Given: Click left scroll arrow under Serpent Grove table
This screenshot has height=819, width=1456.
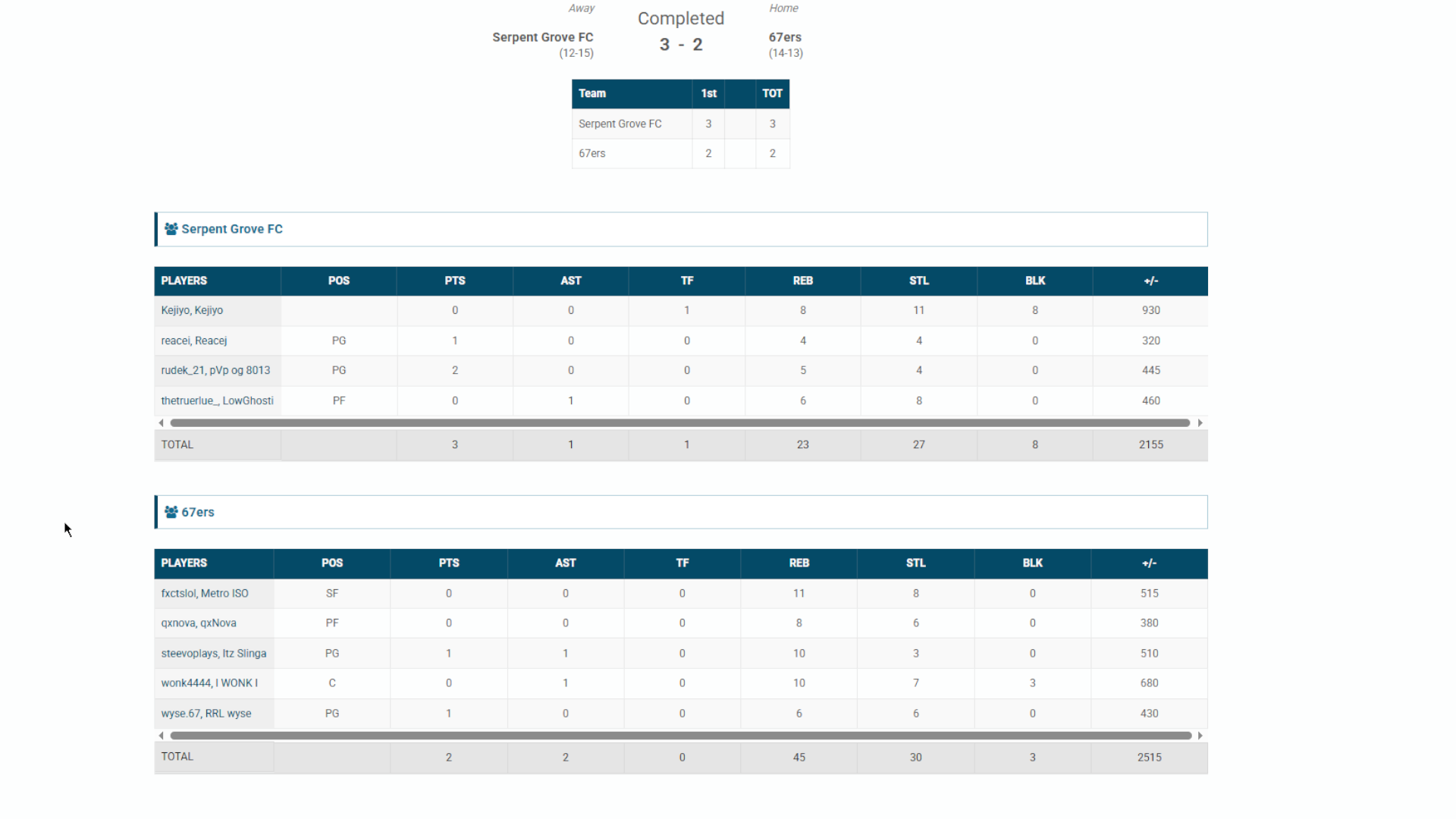Looking at the screenshot, I should [161, 423].
